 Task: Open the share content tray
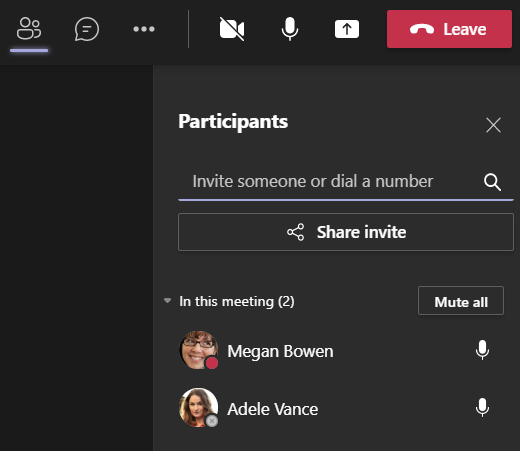347,29
